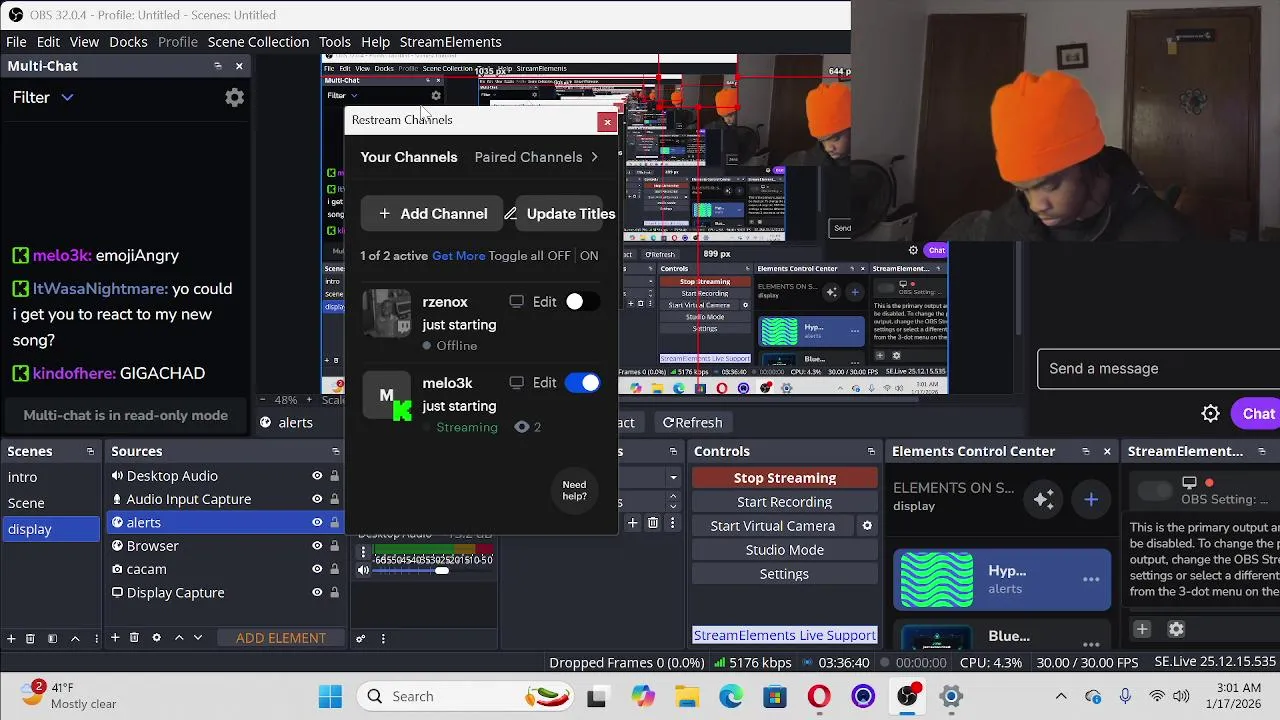Open scene filters icon in Scenes toolbar
This screenshot has height=720, width=1280.
(52, 638)
